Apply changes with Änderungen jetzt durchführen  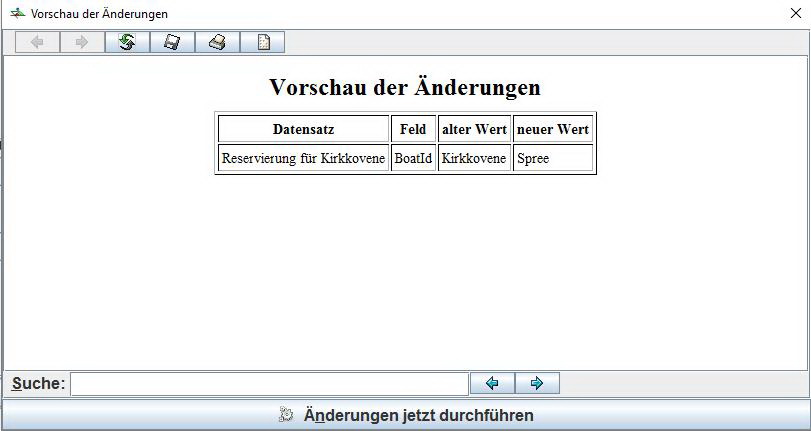[406, 415]
